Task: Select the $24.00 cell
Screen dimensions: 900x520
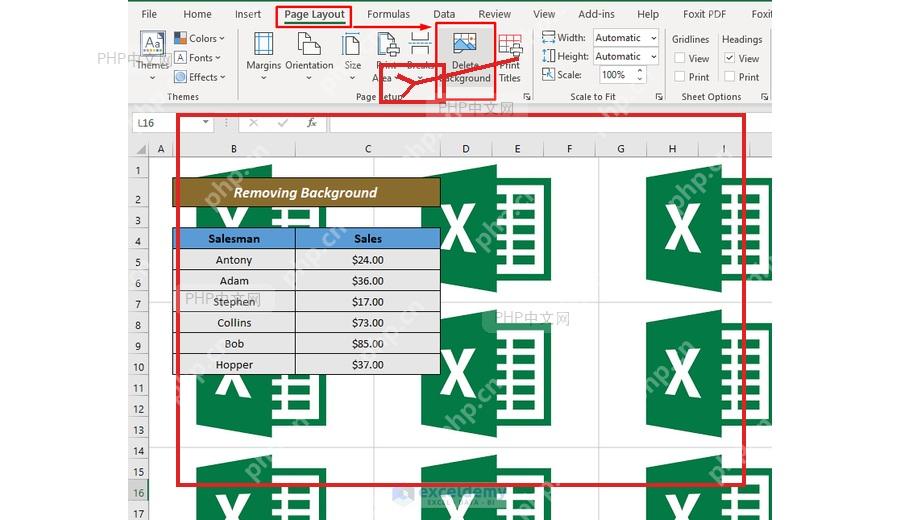Action: [x=368, y=259]
